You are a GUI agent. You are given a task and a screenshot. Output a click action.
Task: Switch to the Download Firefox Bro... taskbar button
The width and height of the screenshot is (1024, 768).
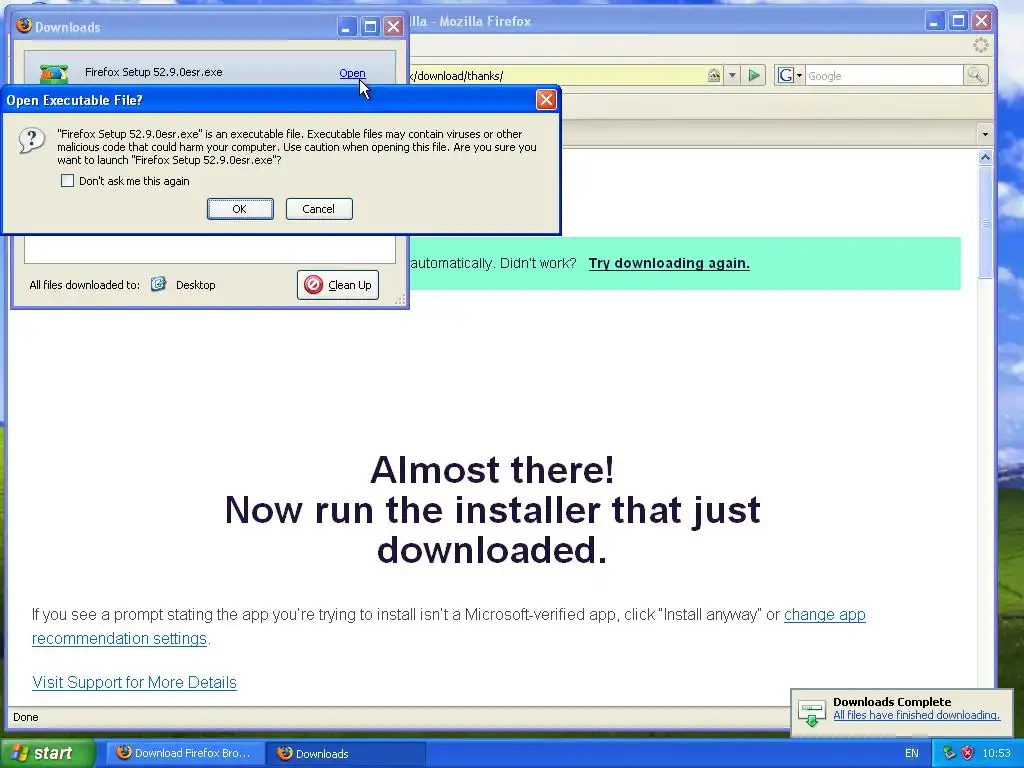pos(185,753)
